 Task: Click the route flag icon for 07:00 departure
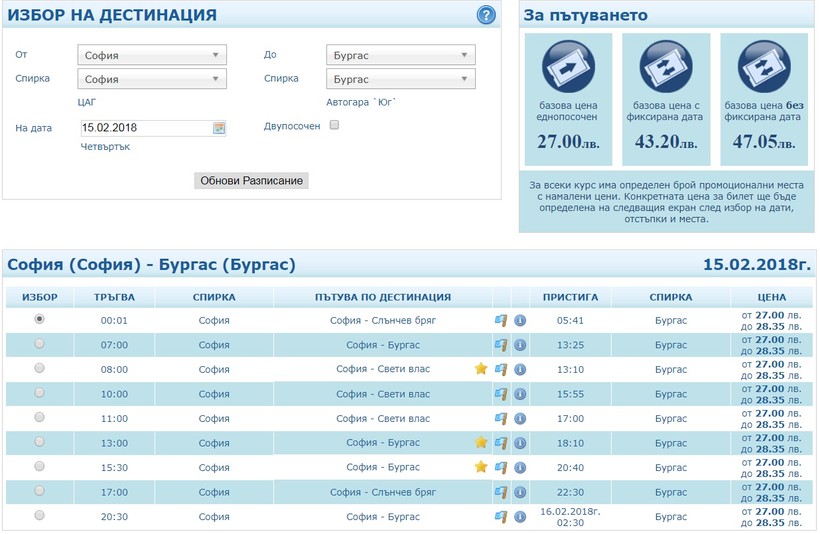501,345
